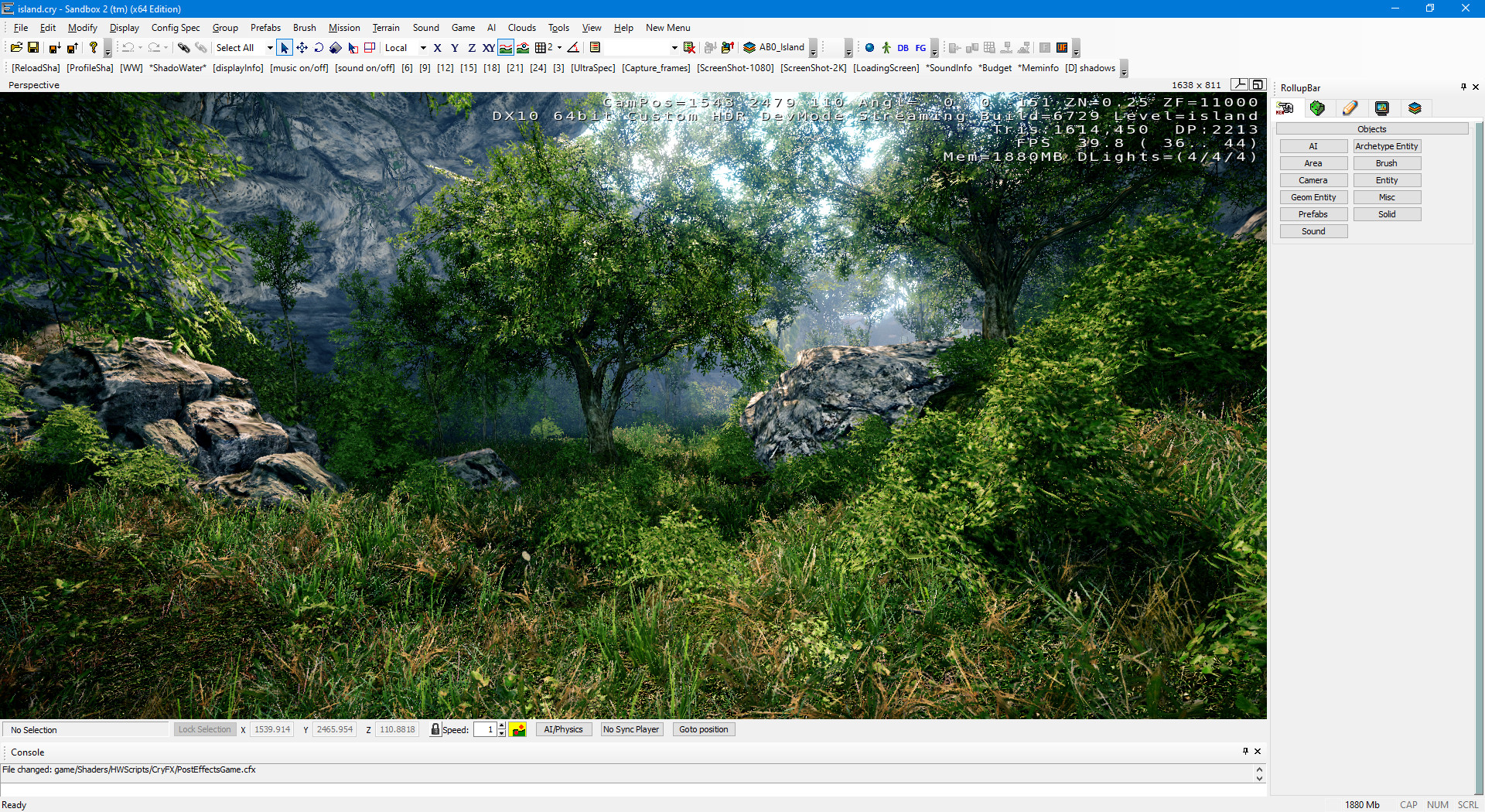This screenshot has height=812, width=1485.
Task: Toggle Follow Terrain snapping button
Action: [506, 48]
